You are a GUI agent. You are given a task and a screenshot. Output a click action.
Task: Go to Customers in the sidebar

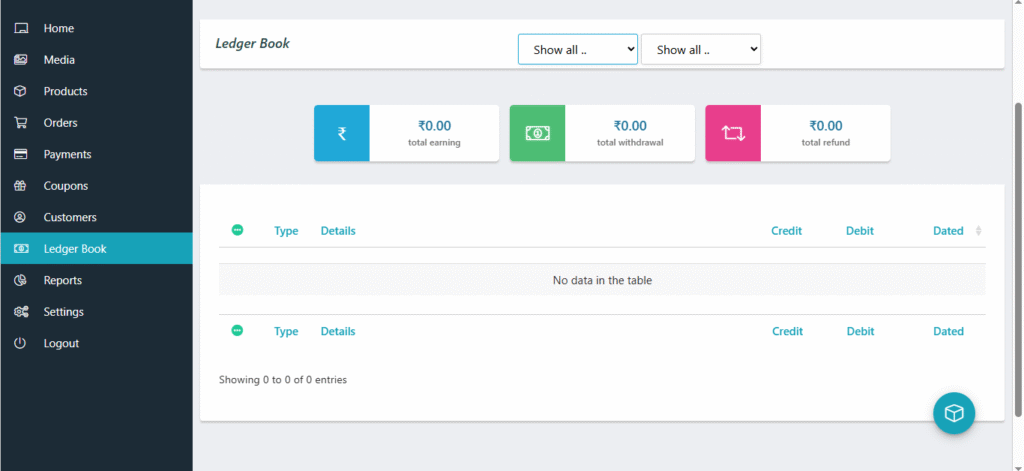70,218
